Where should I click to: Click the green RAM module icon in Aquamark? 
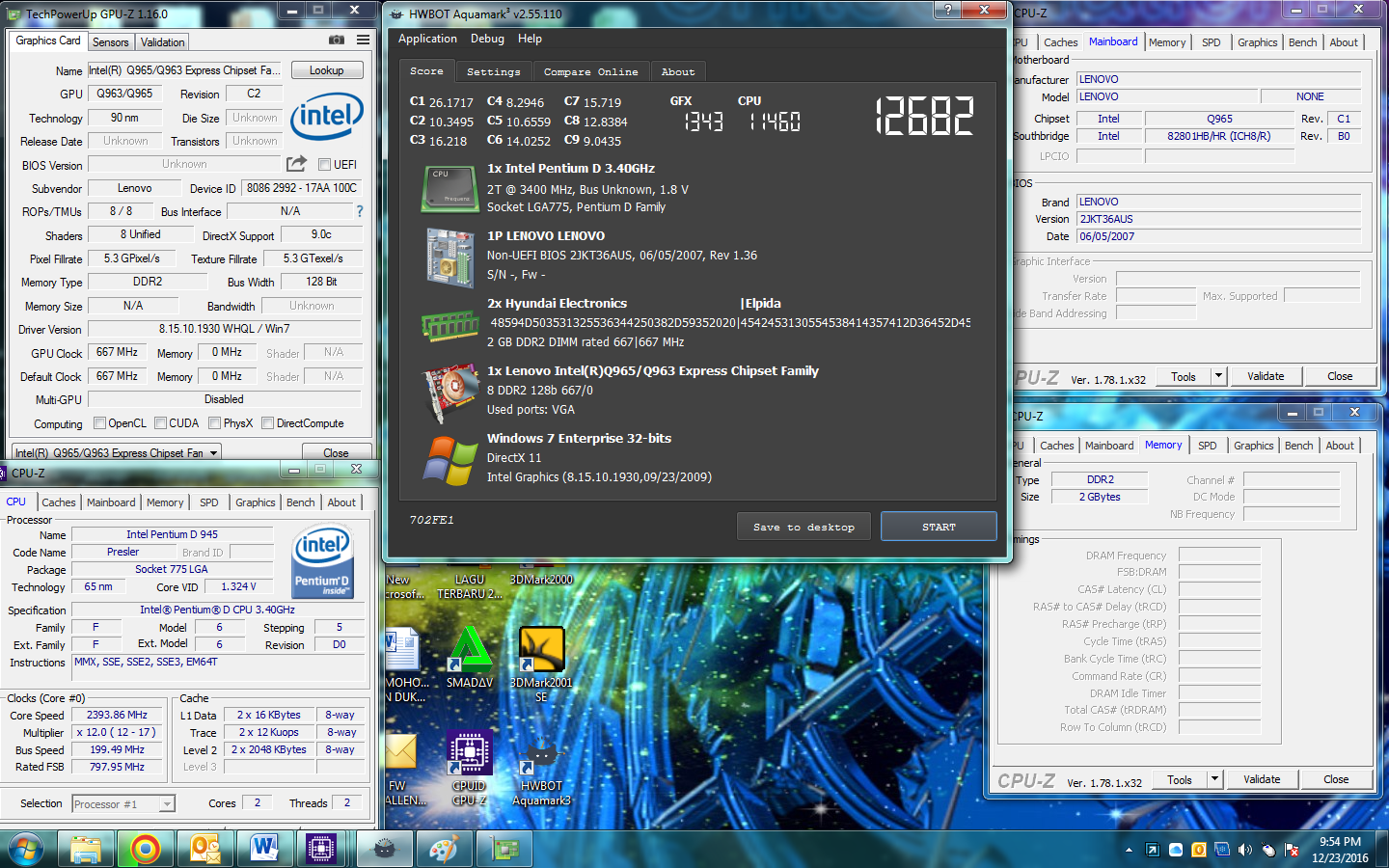click(x=449, y=326)
